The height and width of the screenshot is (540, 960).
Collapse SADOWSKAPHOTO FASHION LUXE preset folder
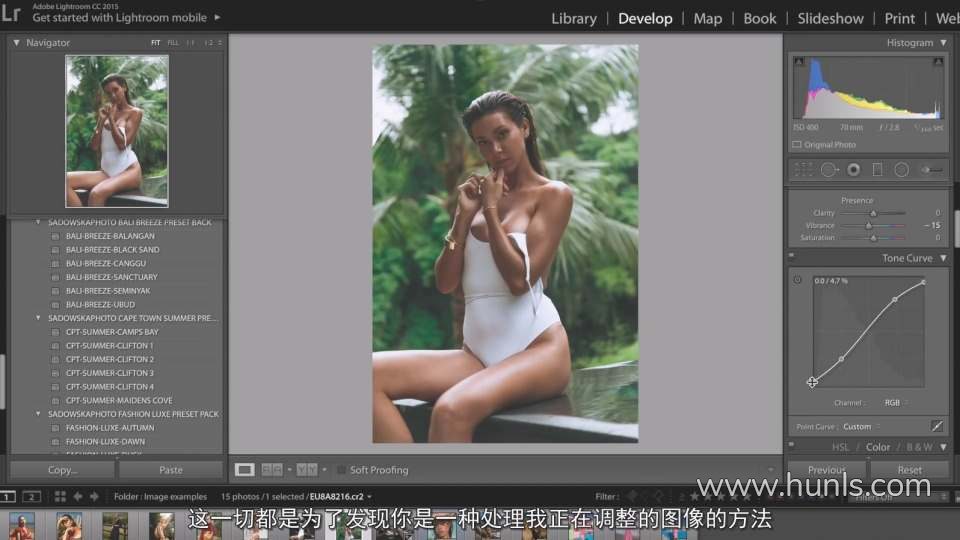[38, 414]
